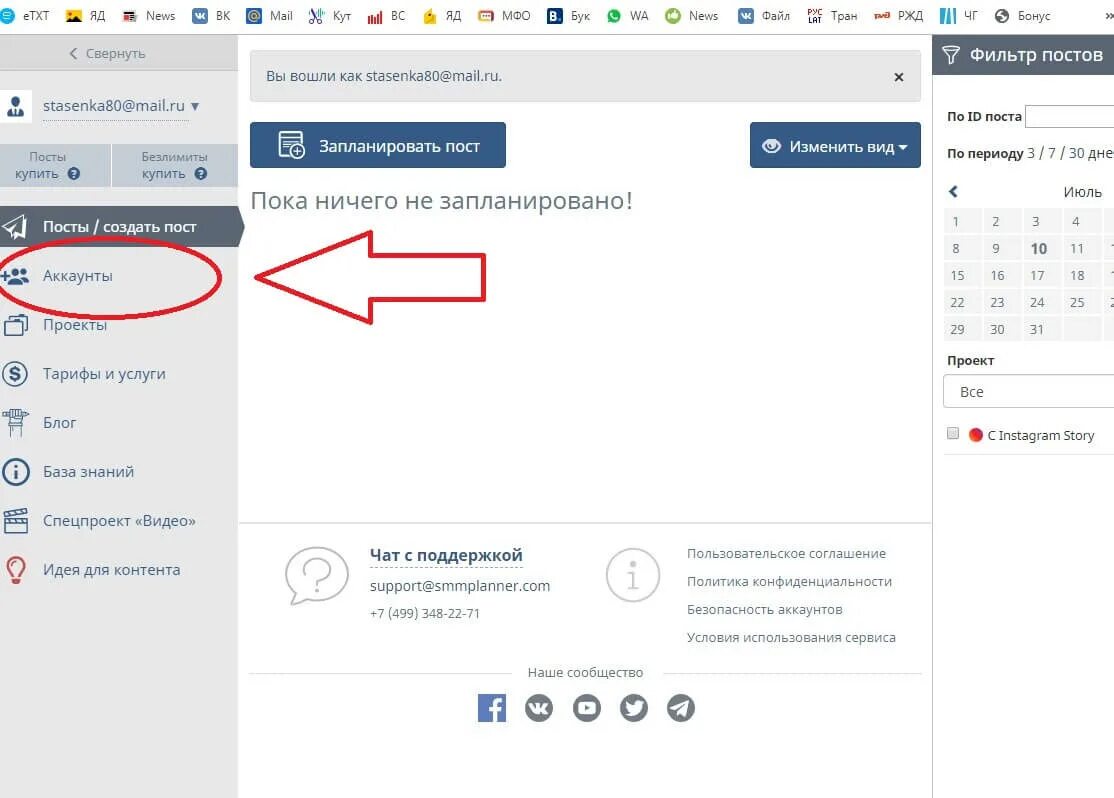Select the Спецпроект «Видео» icon

pyautogui.click(x=16, y=520)
